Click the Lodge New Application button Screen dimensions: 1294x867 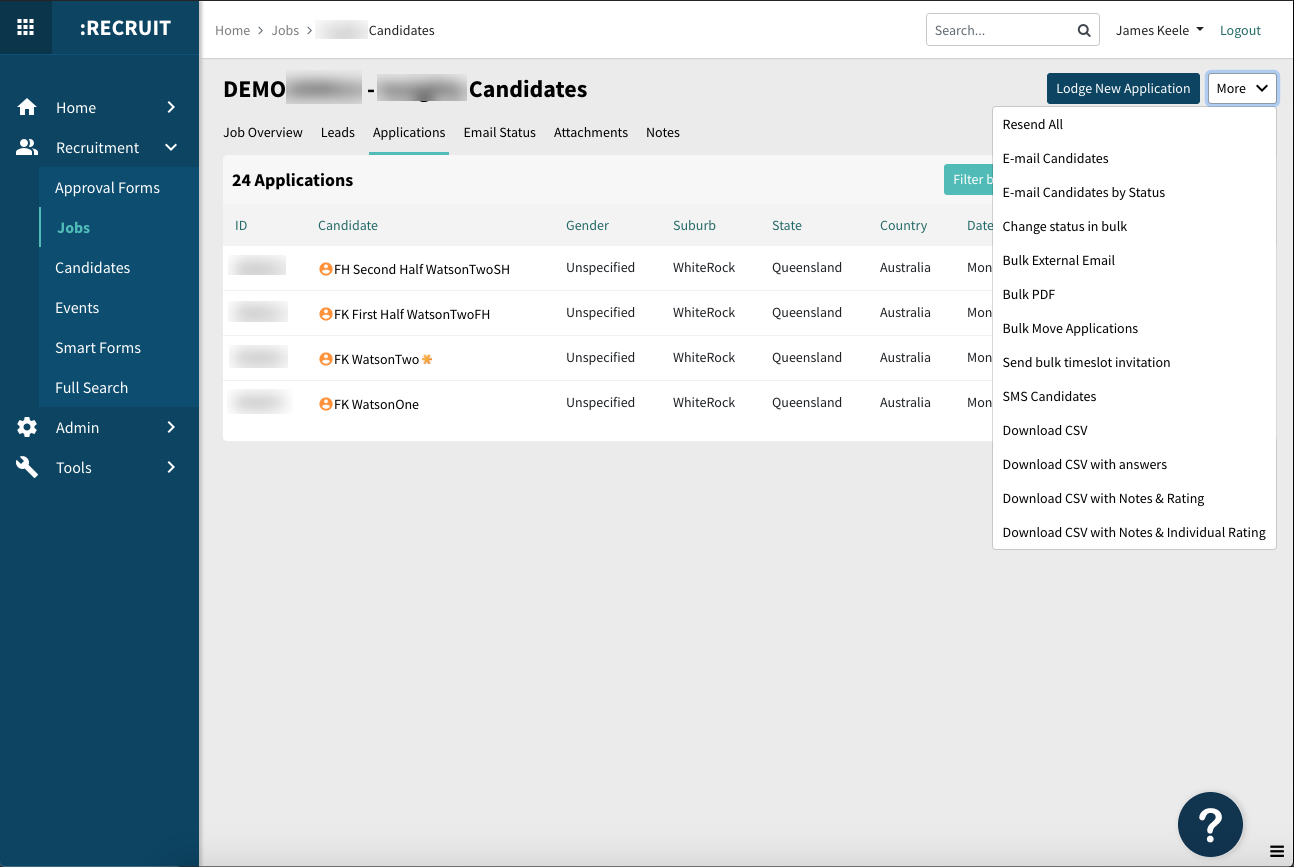click(1122, 88)
